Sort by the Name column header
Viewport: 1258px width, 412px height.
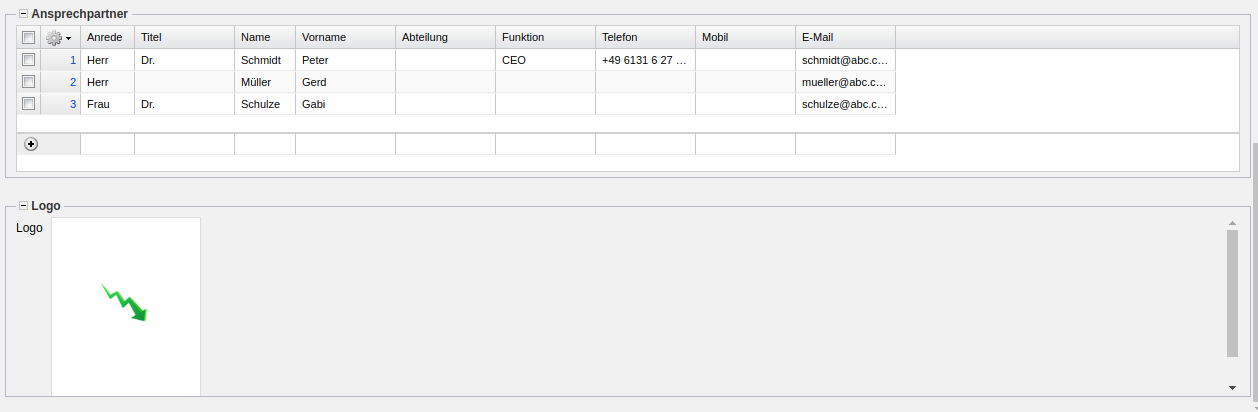coord(264,38)
